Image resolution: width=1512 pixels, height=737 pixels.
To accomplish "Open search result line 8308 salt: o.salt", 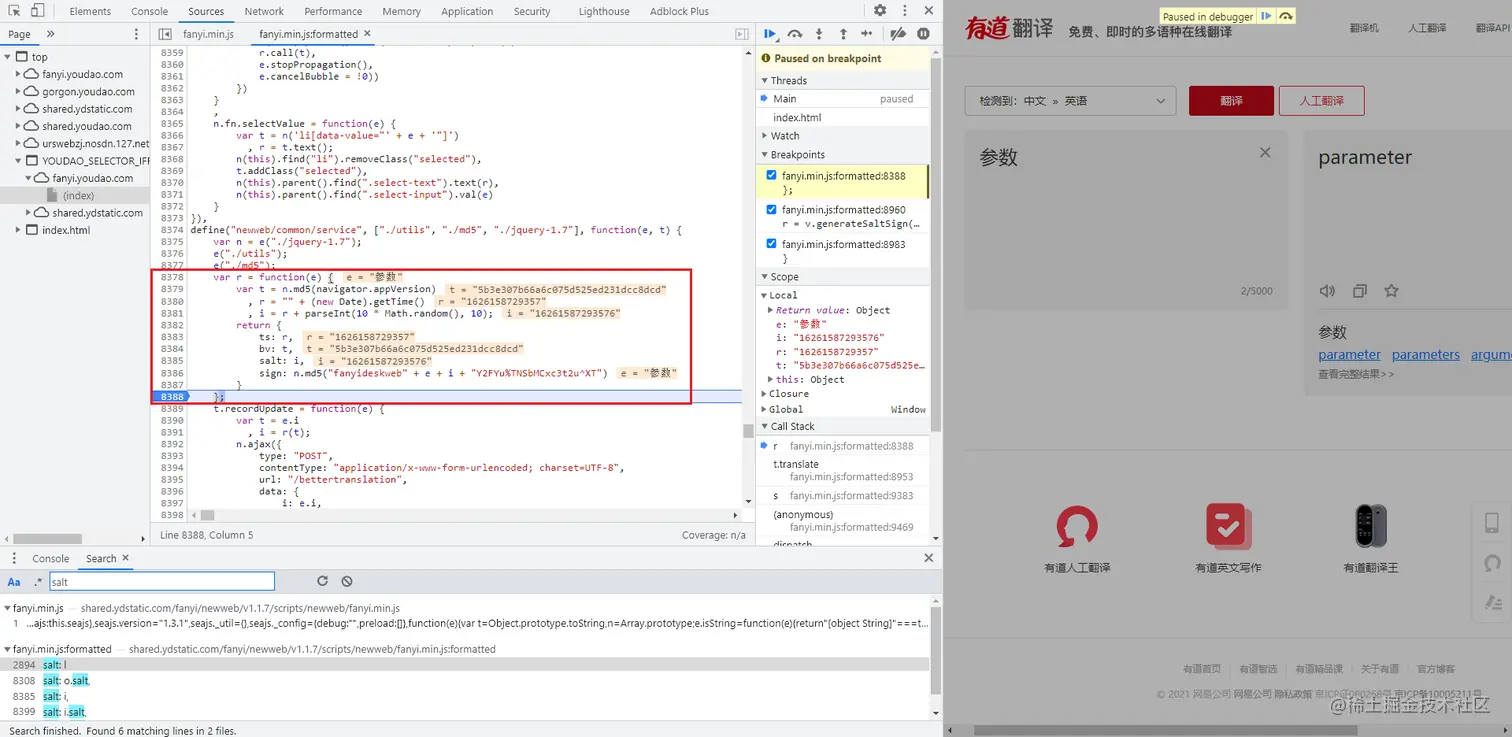I will tap(66, 680).
